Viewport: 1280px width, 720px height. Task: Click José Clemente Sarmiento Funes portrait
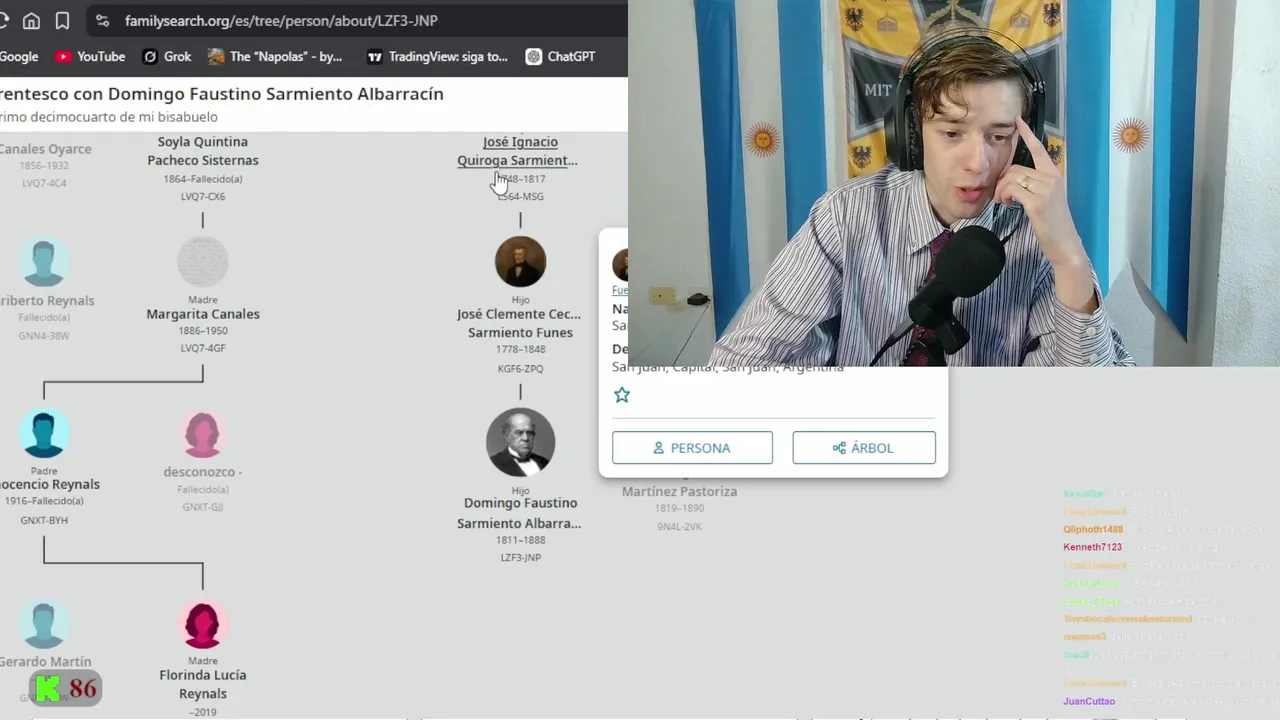pyautogui.click(x=520, y=262)
